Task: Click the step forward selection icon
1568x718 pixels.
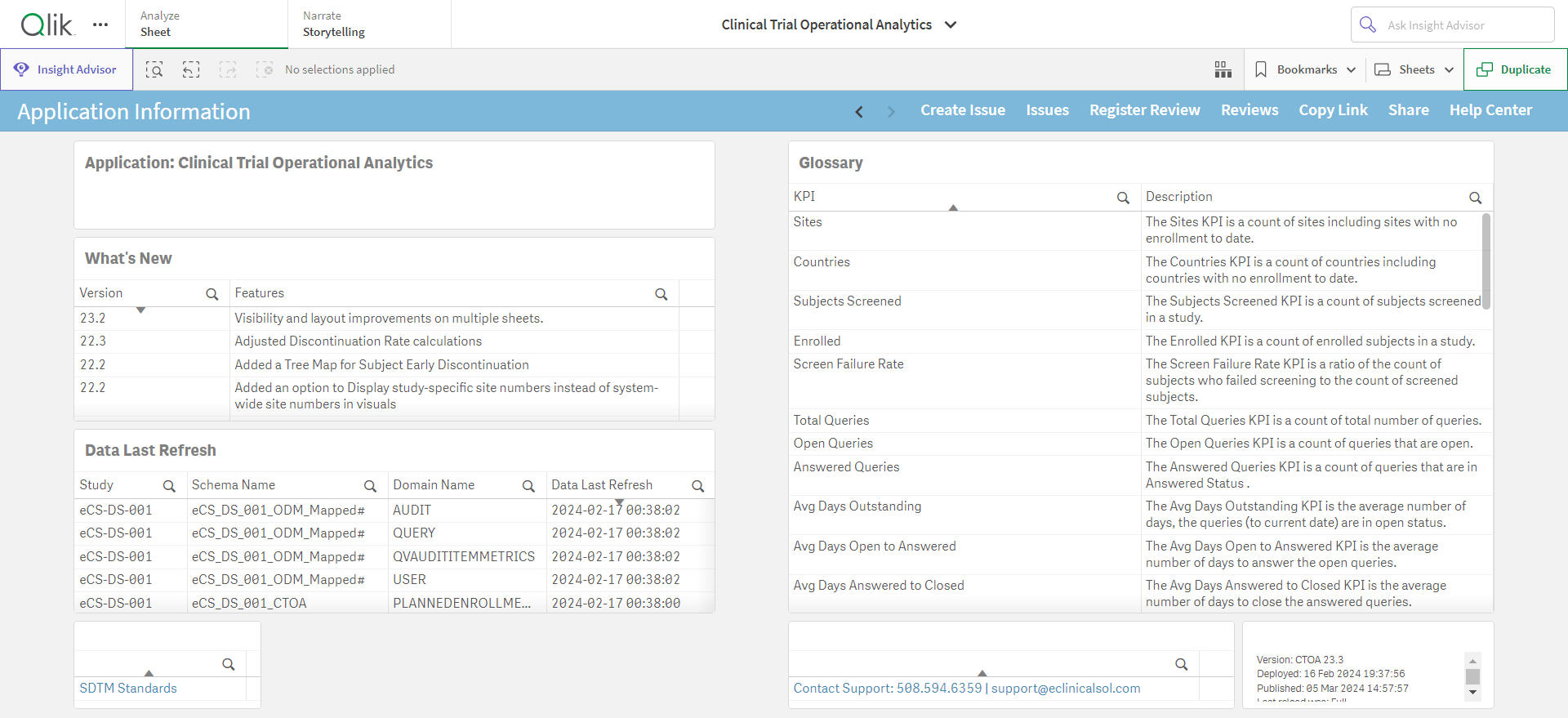Action: [x=228, y=69]
